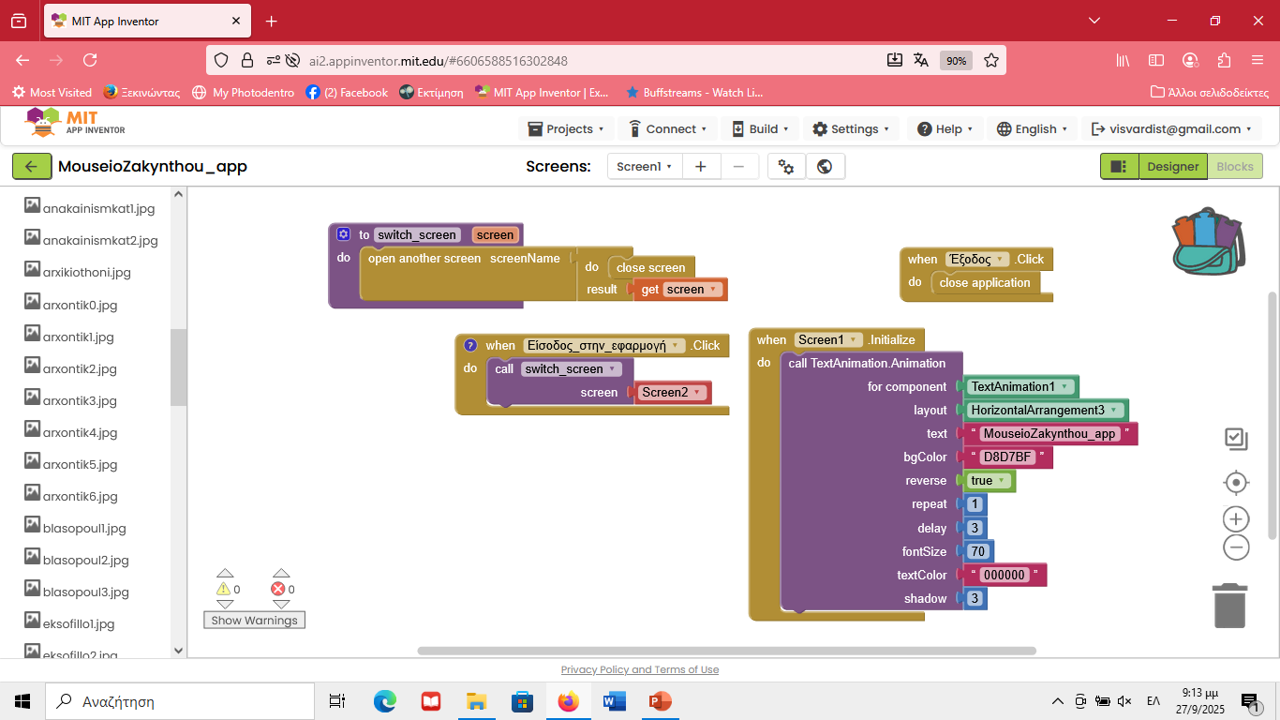Toggle the comment icon on the Click block

(x=470, y=345)
